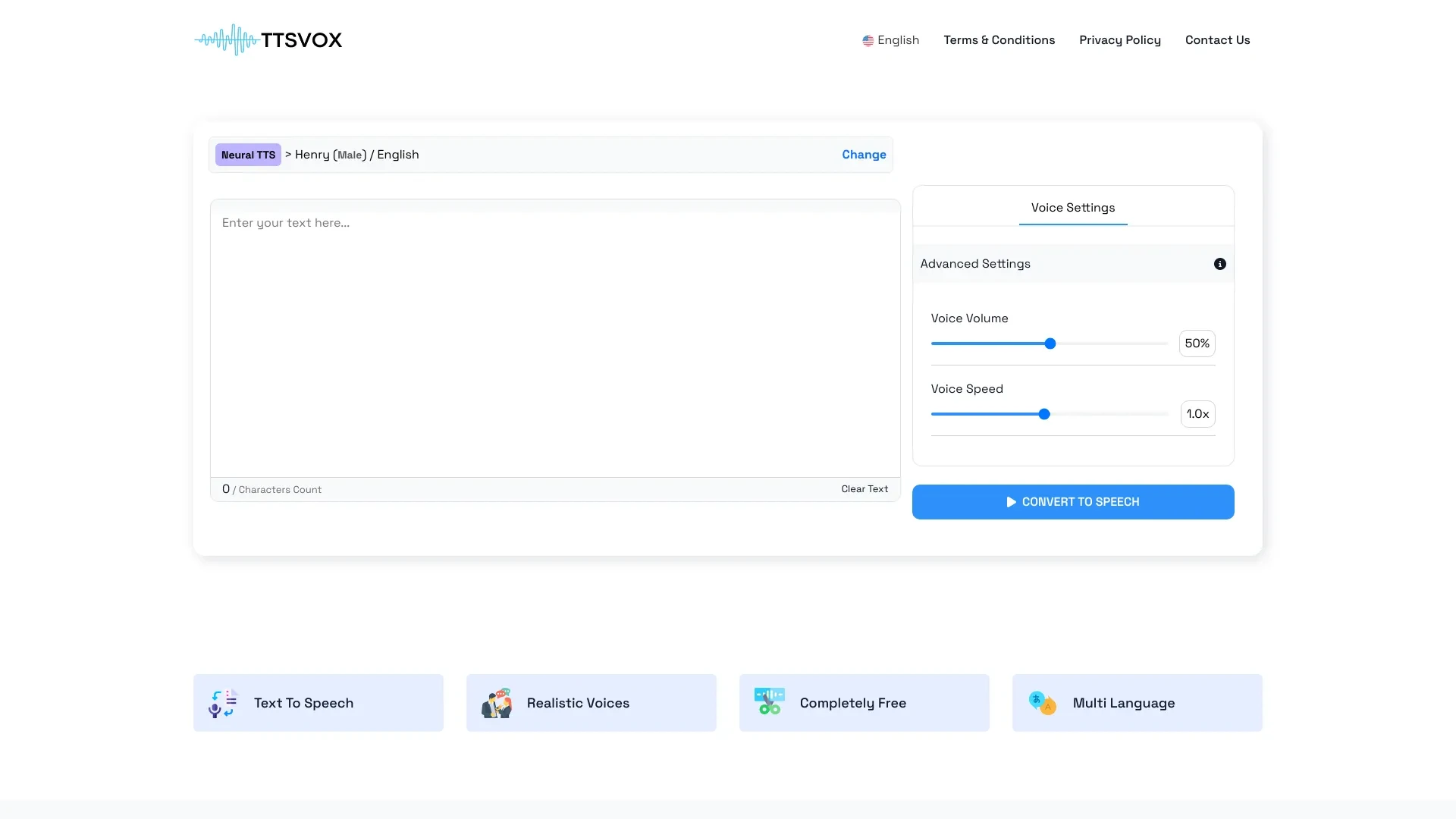Click the CONVERT TO SPEECH button
The height and width of the screenshot is (819, 1456).
click(1072, 501)
